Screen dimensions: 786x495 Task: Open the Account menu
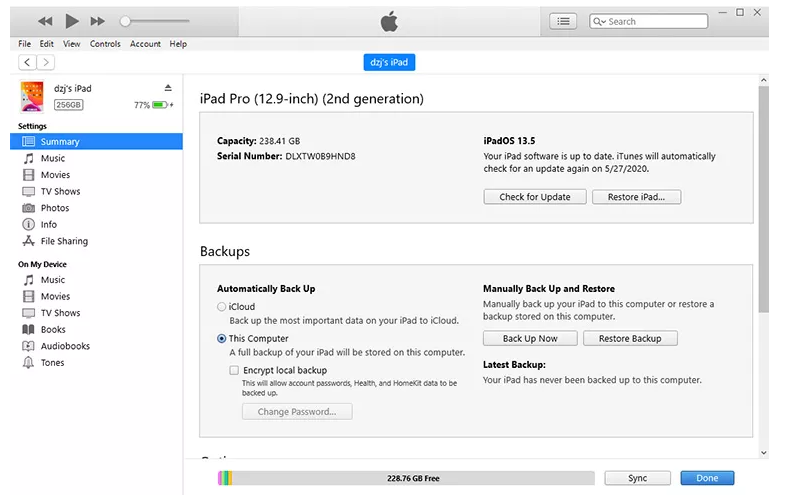click(x=145, y=44)
